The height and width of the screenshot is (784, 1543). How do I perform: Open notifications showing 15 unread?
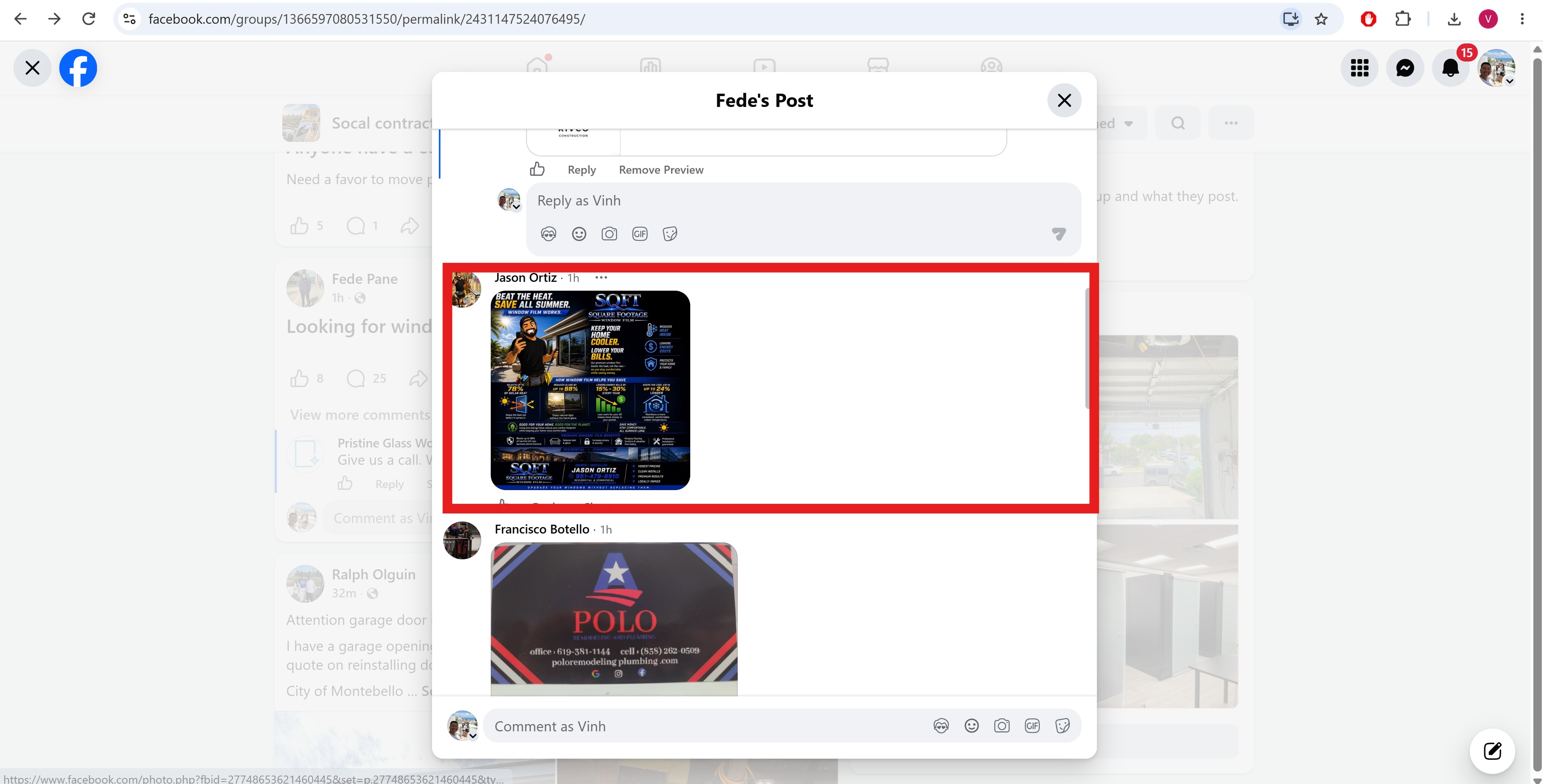click(x=1451, y=68)
